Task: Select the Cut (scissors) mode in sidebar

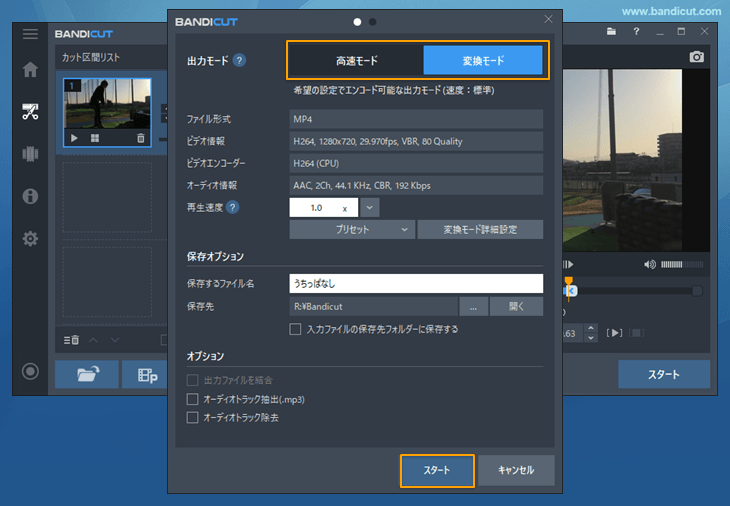Action: point(30,112)
